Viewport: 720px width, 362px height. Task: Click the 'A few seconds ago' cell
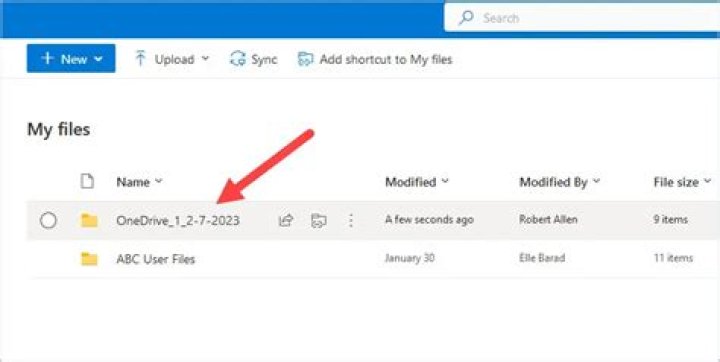click(429, 220)
